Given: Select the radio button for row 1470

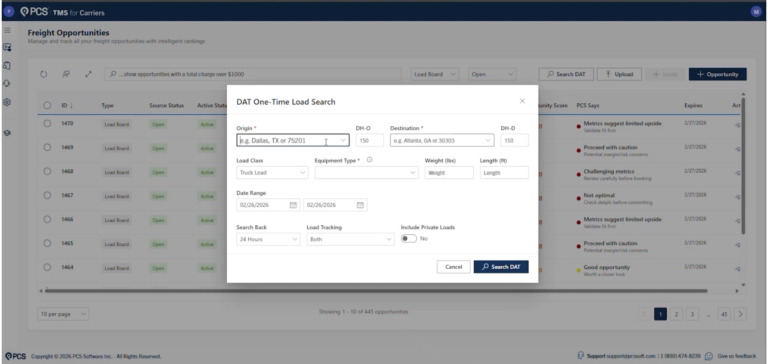Looking at the screenshot, I should pos(47,123).
